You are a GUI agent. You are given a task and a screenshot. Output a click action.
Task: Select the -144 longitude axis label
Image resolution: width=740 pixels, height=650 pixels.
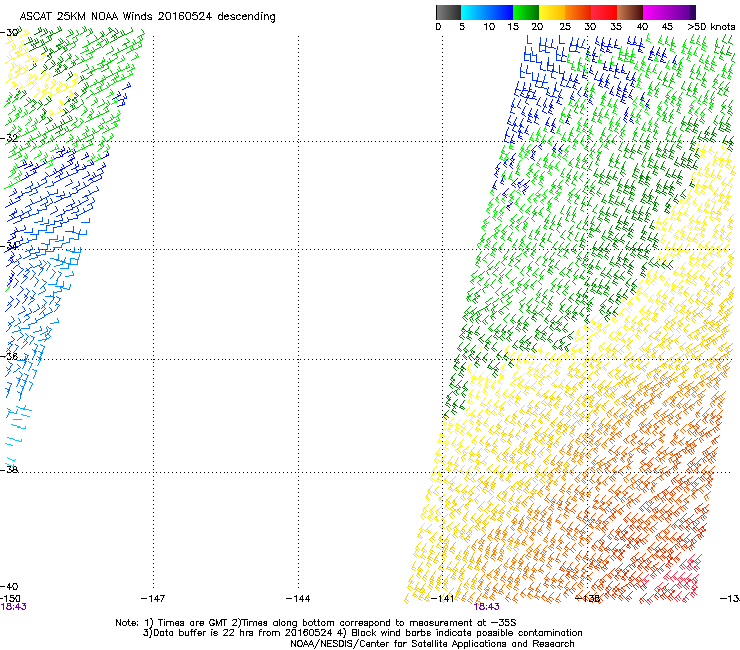coord(297,597)
